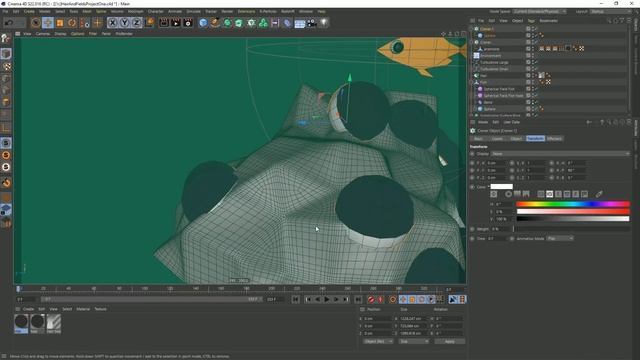
Task: Collapse the Cloner.1 object hierarchy
Action: click(x=471, y=29)
